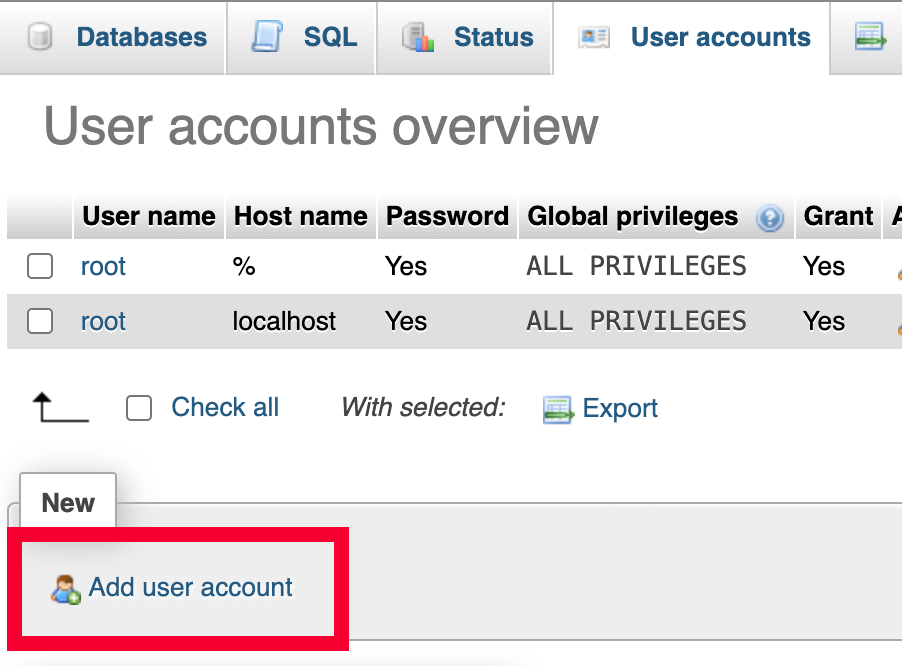Click the SQL tab scroll icon

(x=267, y=38)
